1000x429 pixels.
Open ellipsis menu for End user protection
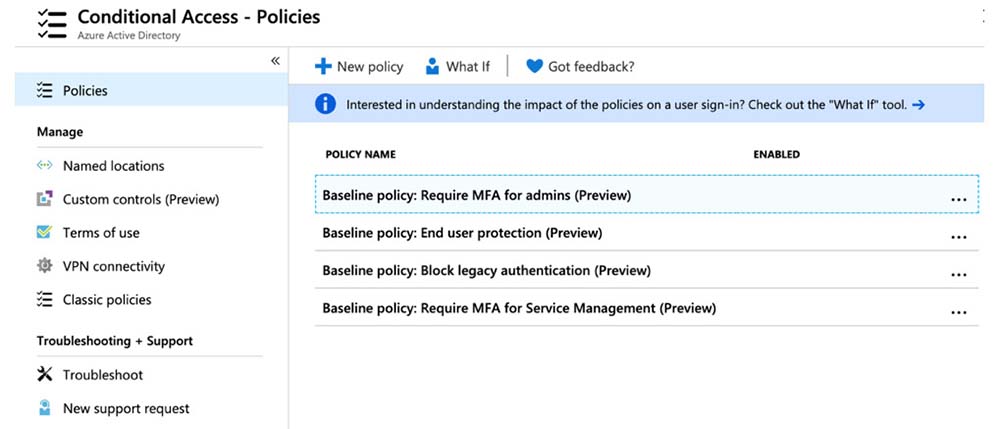[958, 237]
